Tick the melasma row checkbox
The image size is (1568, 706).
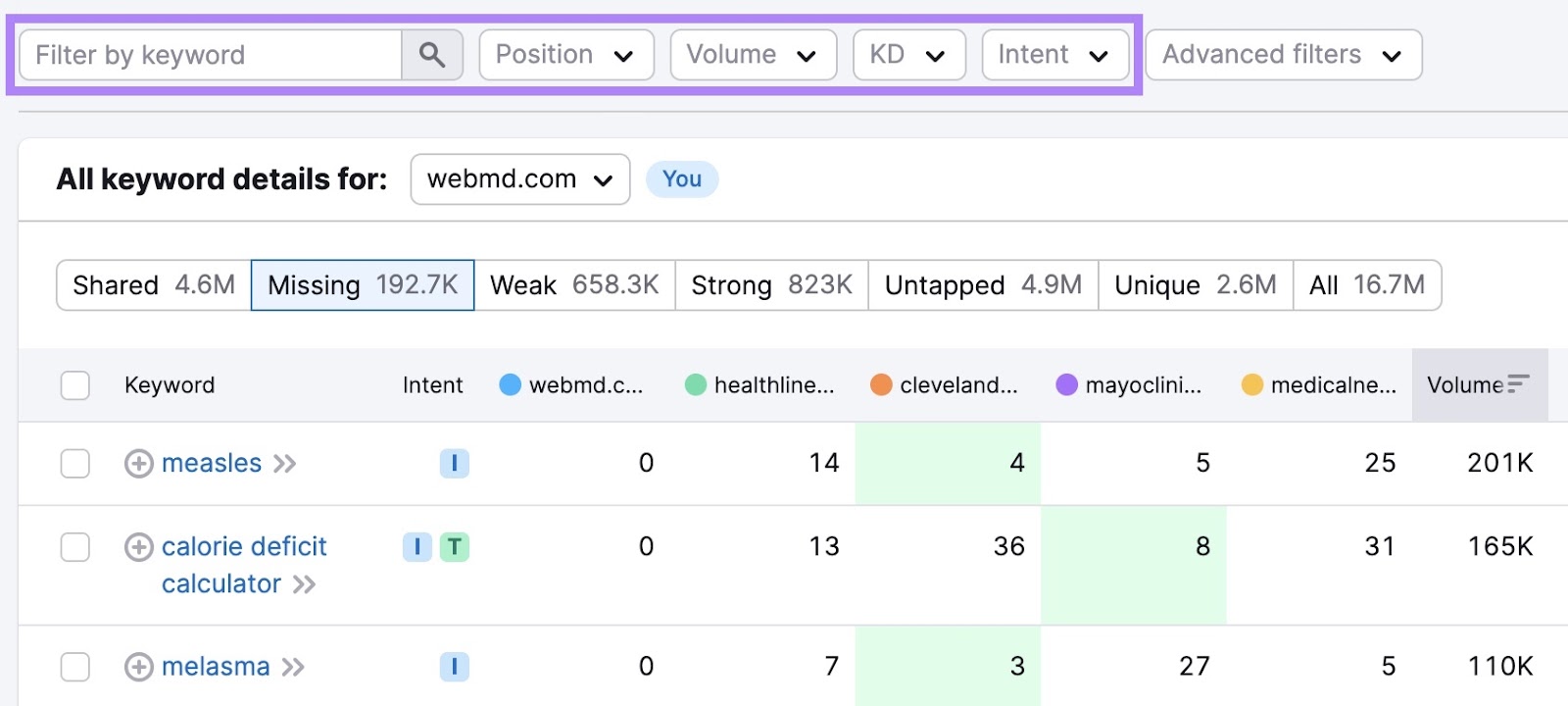[75, 668]
